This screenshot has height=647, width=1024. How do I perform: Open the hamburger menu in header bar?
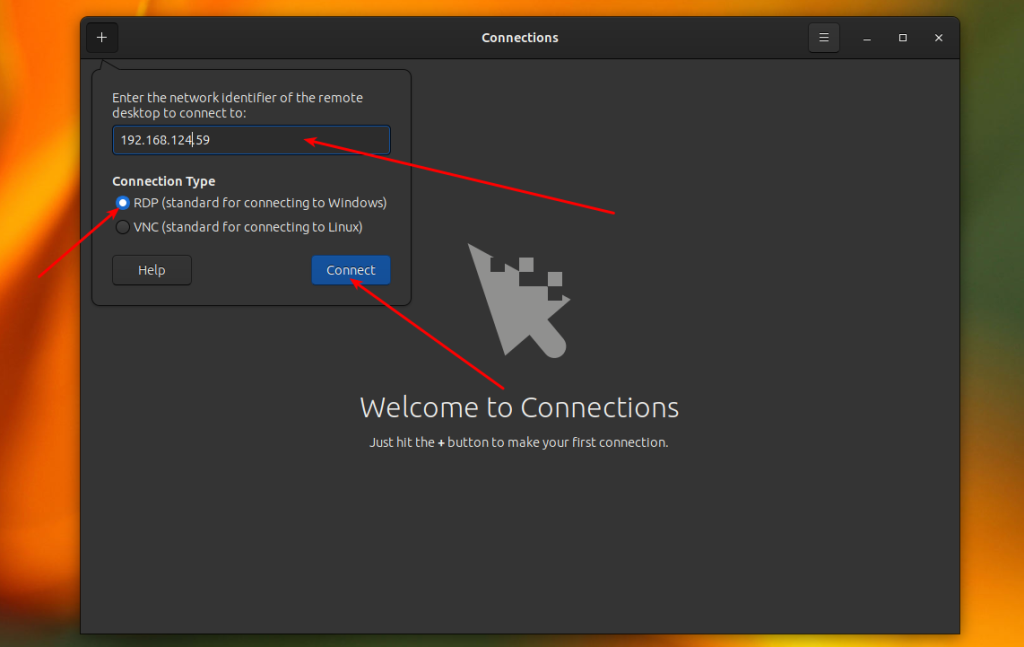click(x=824, y=38)
